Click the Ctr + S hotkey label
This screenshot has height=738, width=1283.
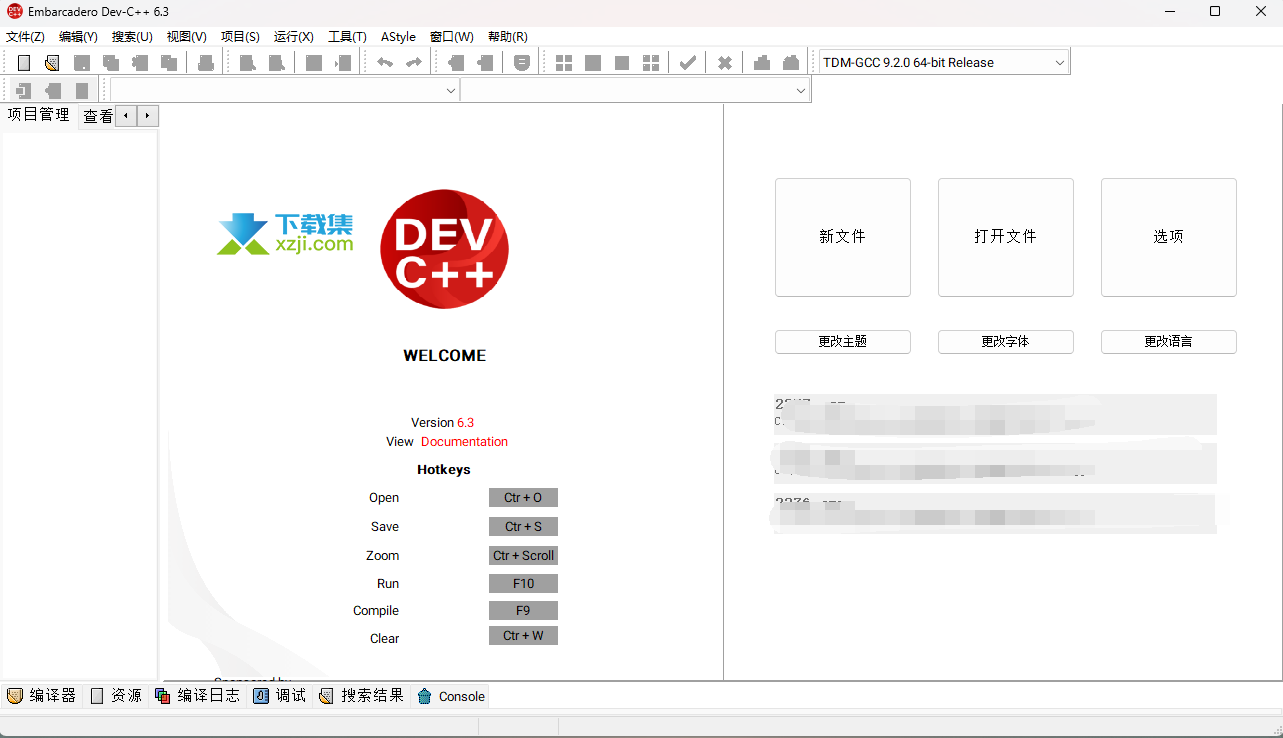pyautogui.click(x=523, y=527)
